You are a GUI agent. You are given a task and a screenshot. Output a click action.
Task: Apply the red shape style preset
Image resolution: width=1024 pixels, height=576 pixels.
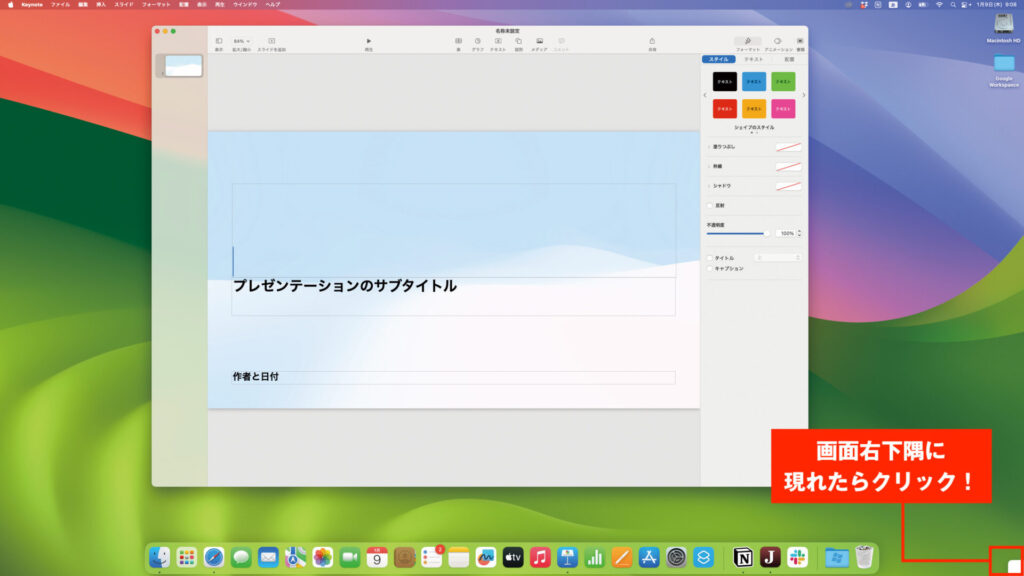[724, 108]
